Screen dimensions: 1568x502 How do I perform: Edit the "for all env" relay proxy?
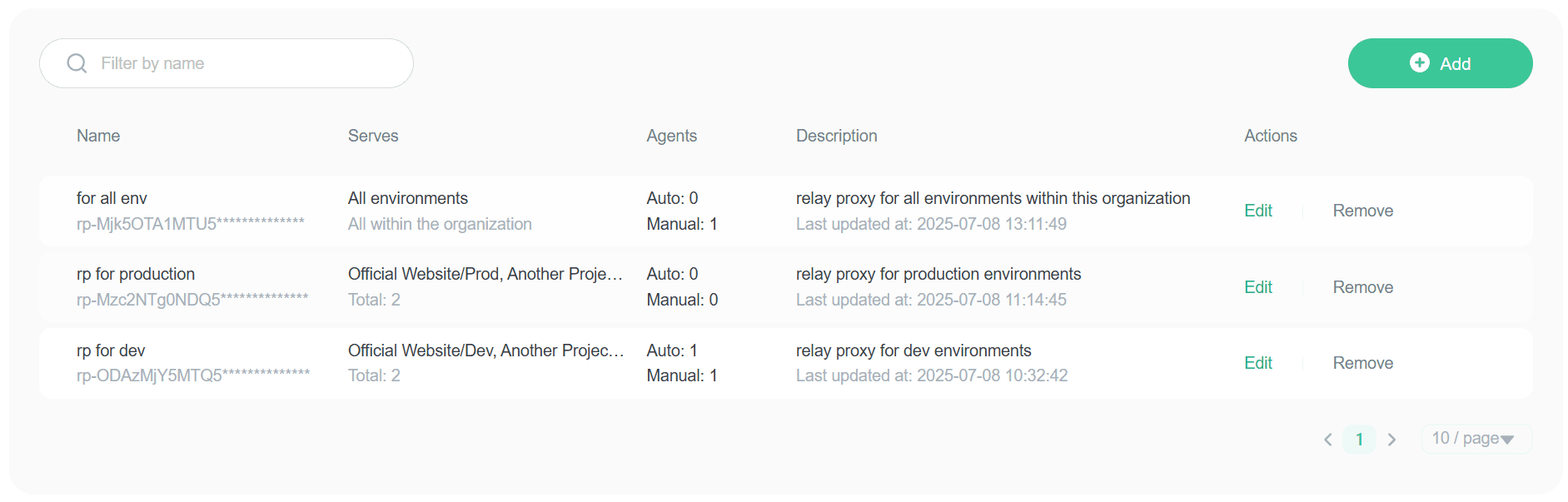(x=1258, y=211)
